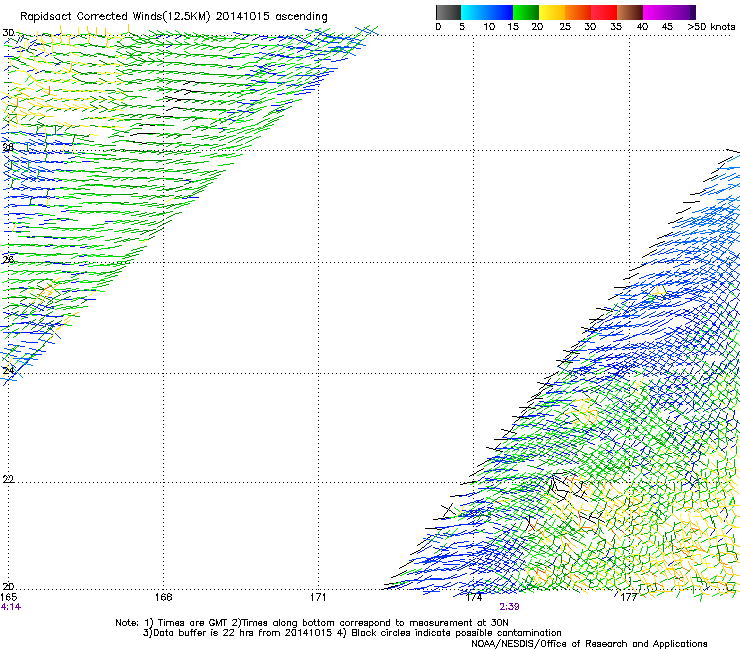Click the '25' legend scale label

(x=565, y=27)
